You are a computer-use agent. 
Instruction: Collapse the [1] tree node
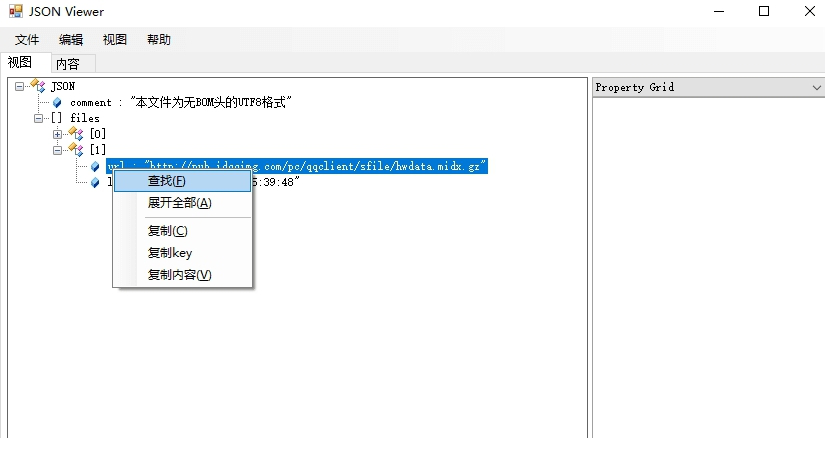[x=58, y=150]
